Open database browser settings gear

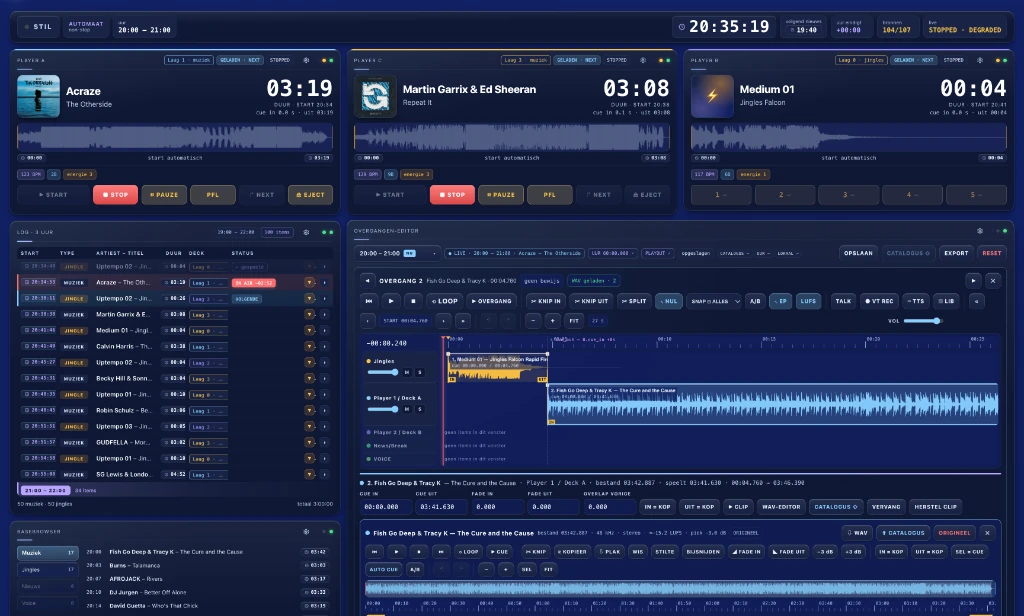(306, 532)
